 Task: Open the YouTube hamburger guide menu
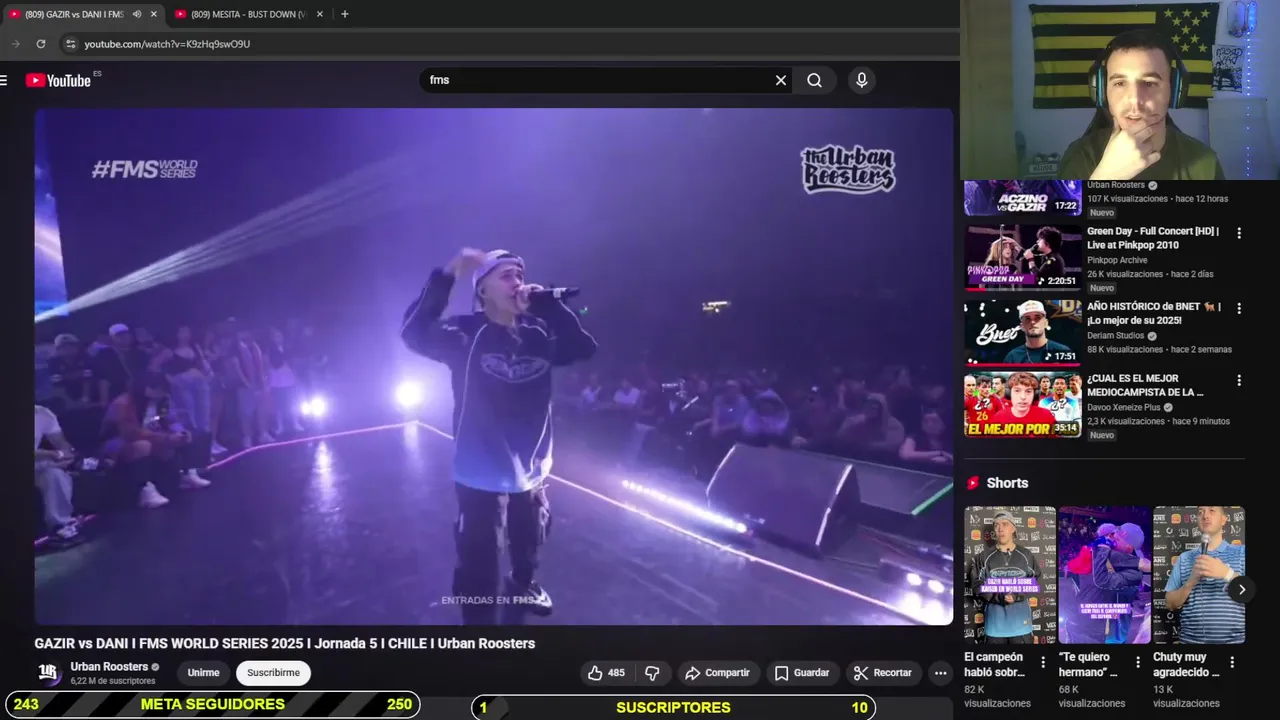4,80
